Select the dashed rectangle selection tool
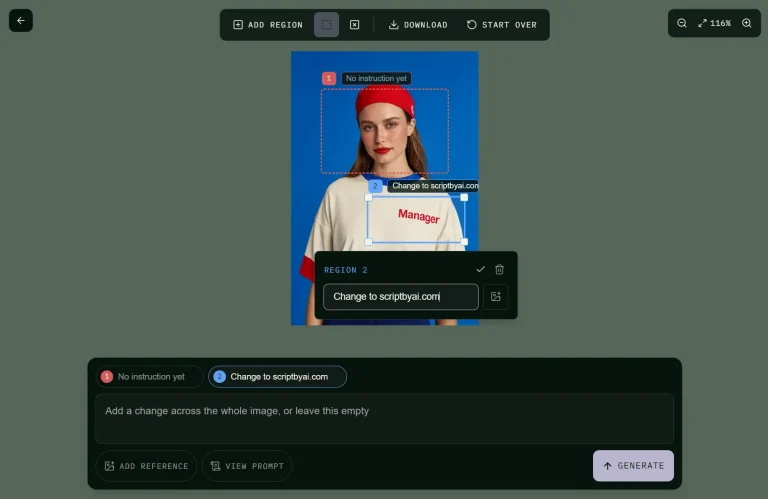The height and width of the screenshot is (499, 768). click(x=326, y=25)
